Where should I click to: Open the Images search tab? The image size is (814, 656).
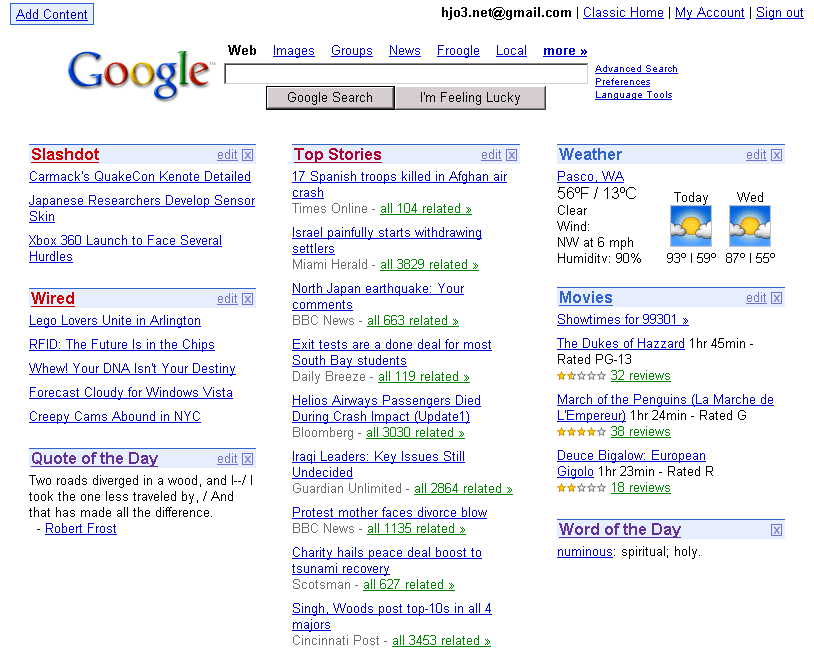click(x=293, y=51)
